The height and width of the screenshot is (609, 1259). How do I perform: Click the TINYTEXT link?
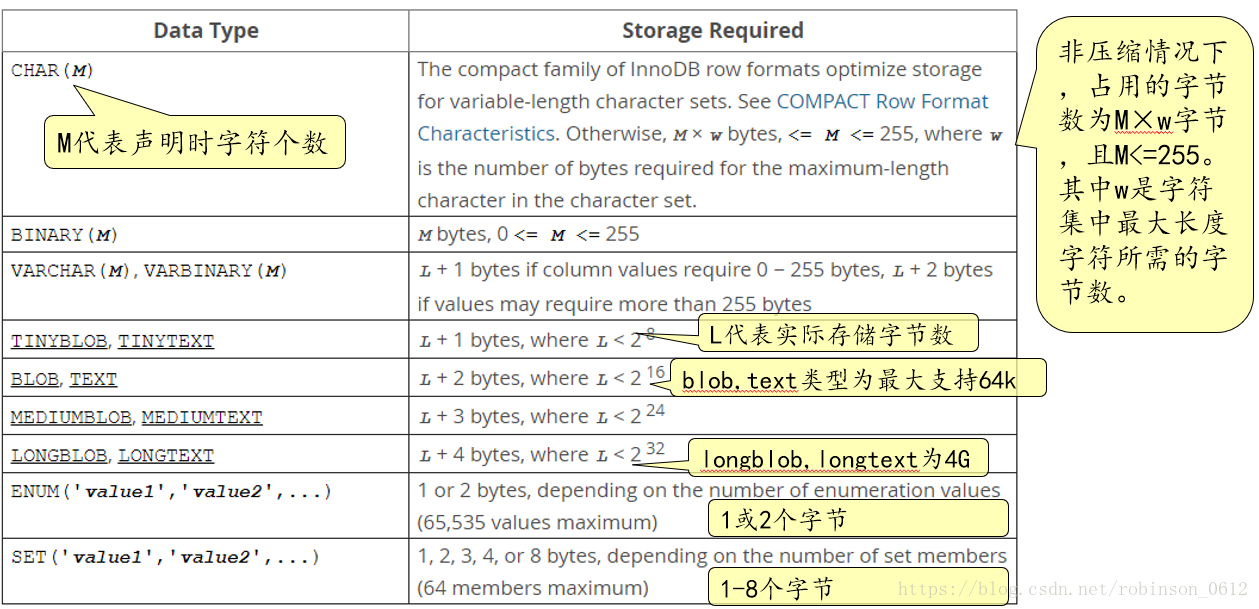[x=166, y=341]
